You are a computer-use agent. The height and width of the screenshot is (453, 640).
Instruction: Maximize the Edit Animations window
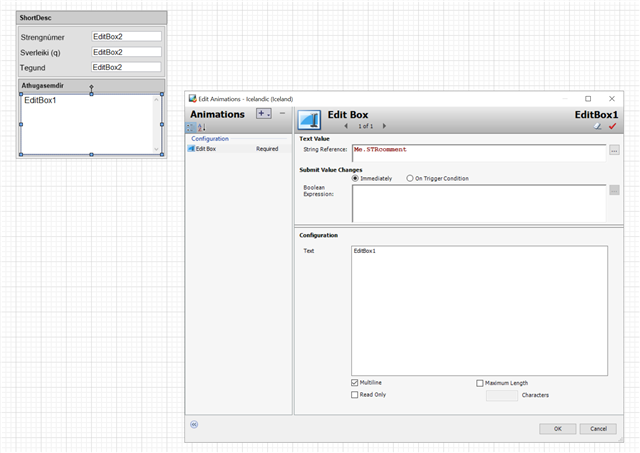coord(588,99)
